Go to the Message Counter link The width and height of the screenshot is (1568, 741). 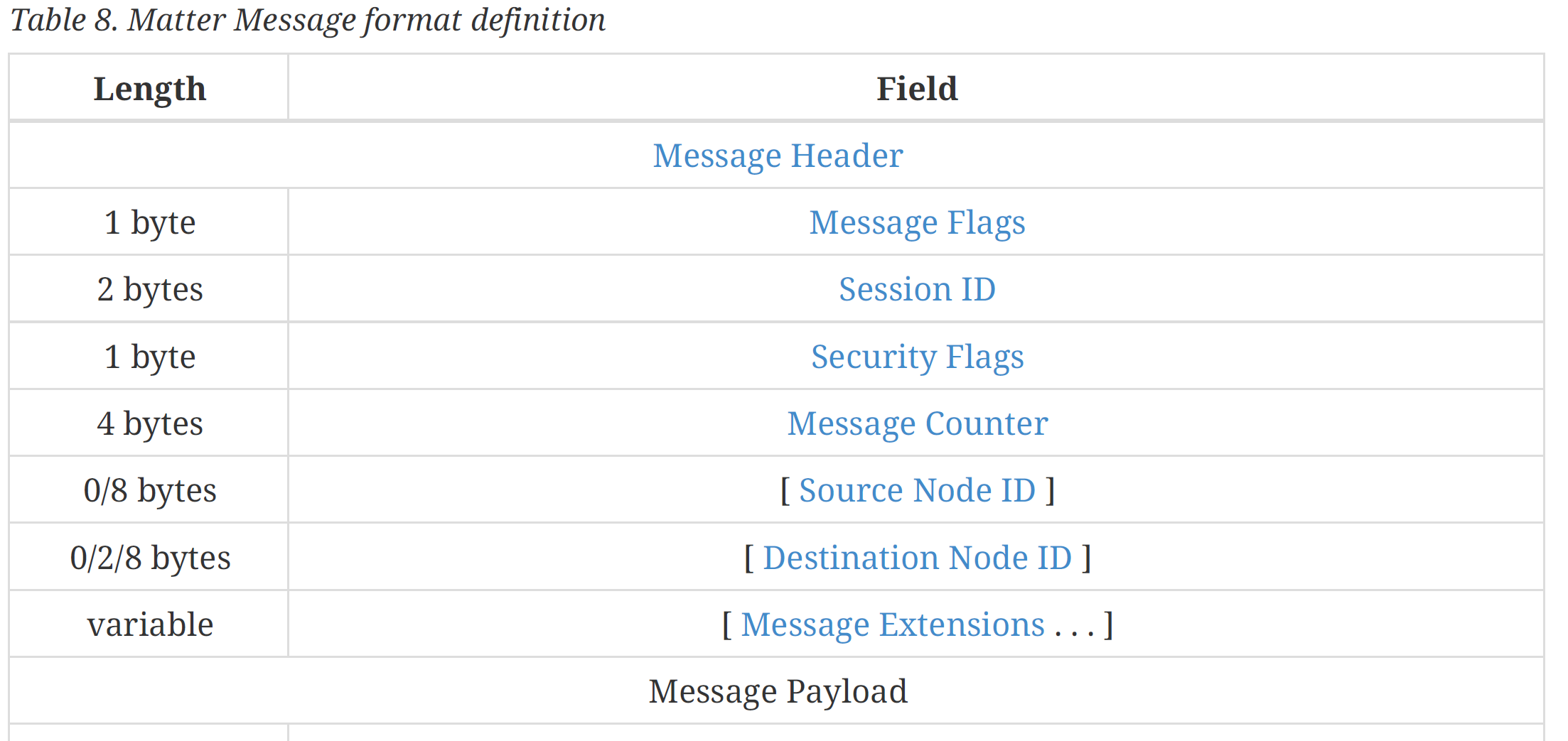point(917,423)
